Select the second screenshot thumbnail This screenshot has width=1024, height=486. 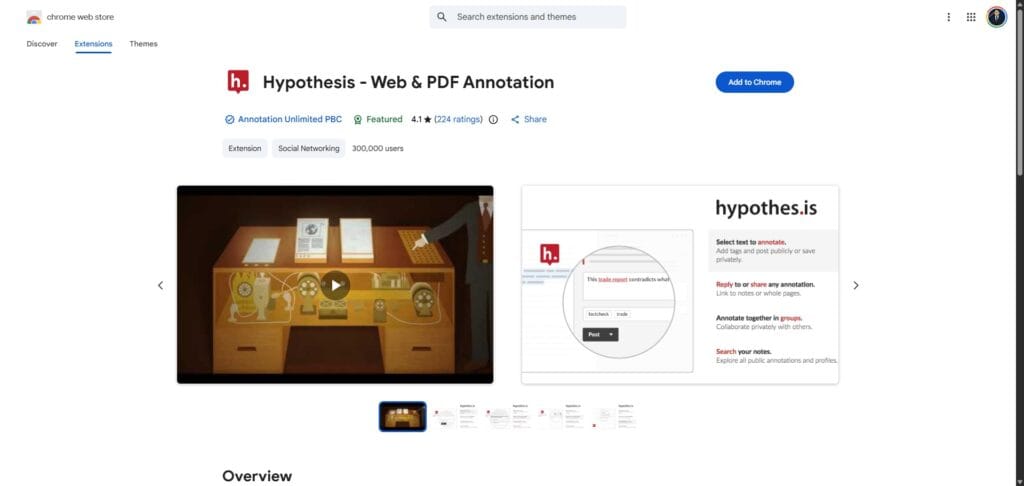456,417
